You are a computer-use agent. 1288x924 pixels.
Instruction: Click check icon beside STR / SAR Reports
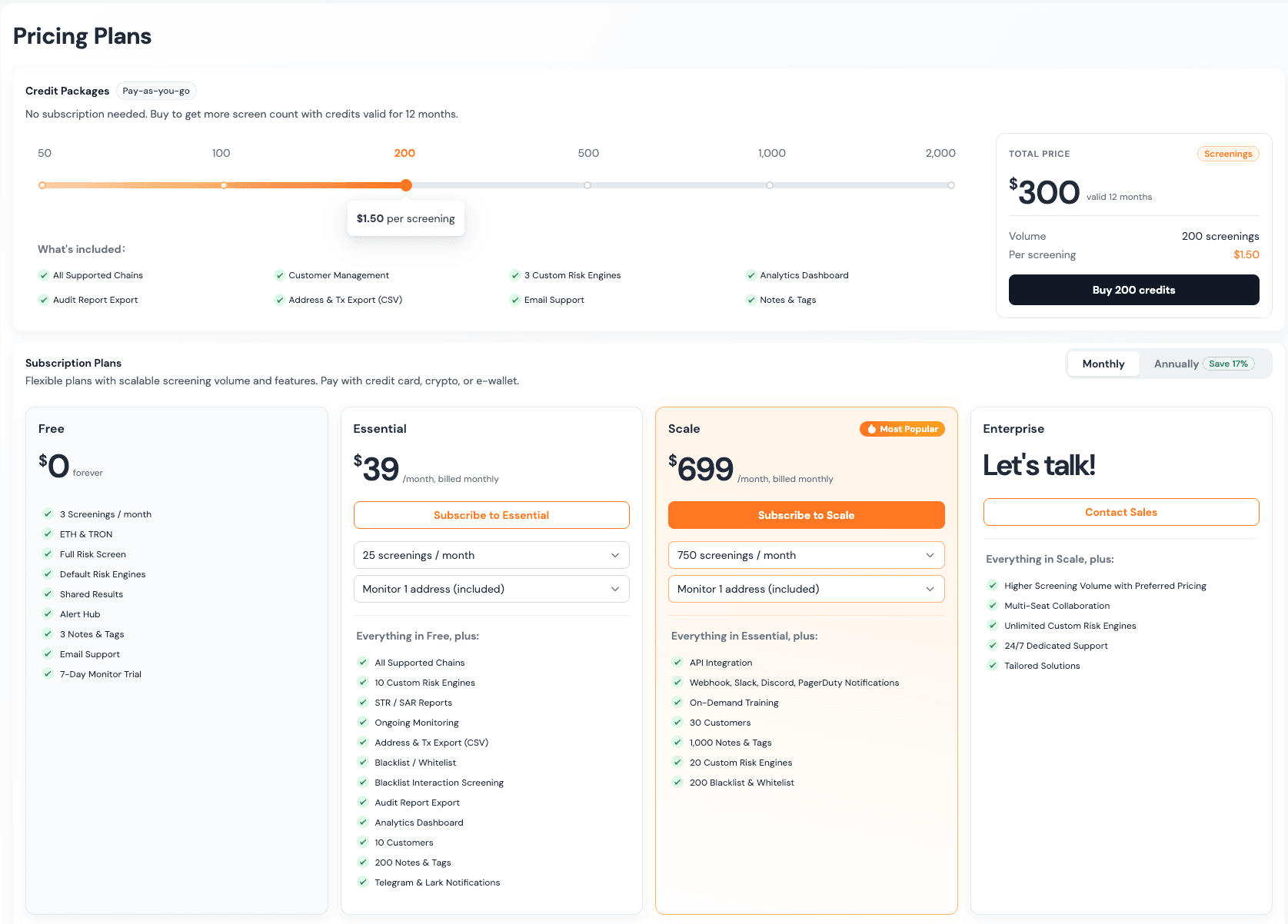[x=363, y=702]
